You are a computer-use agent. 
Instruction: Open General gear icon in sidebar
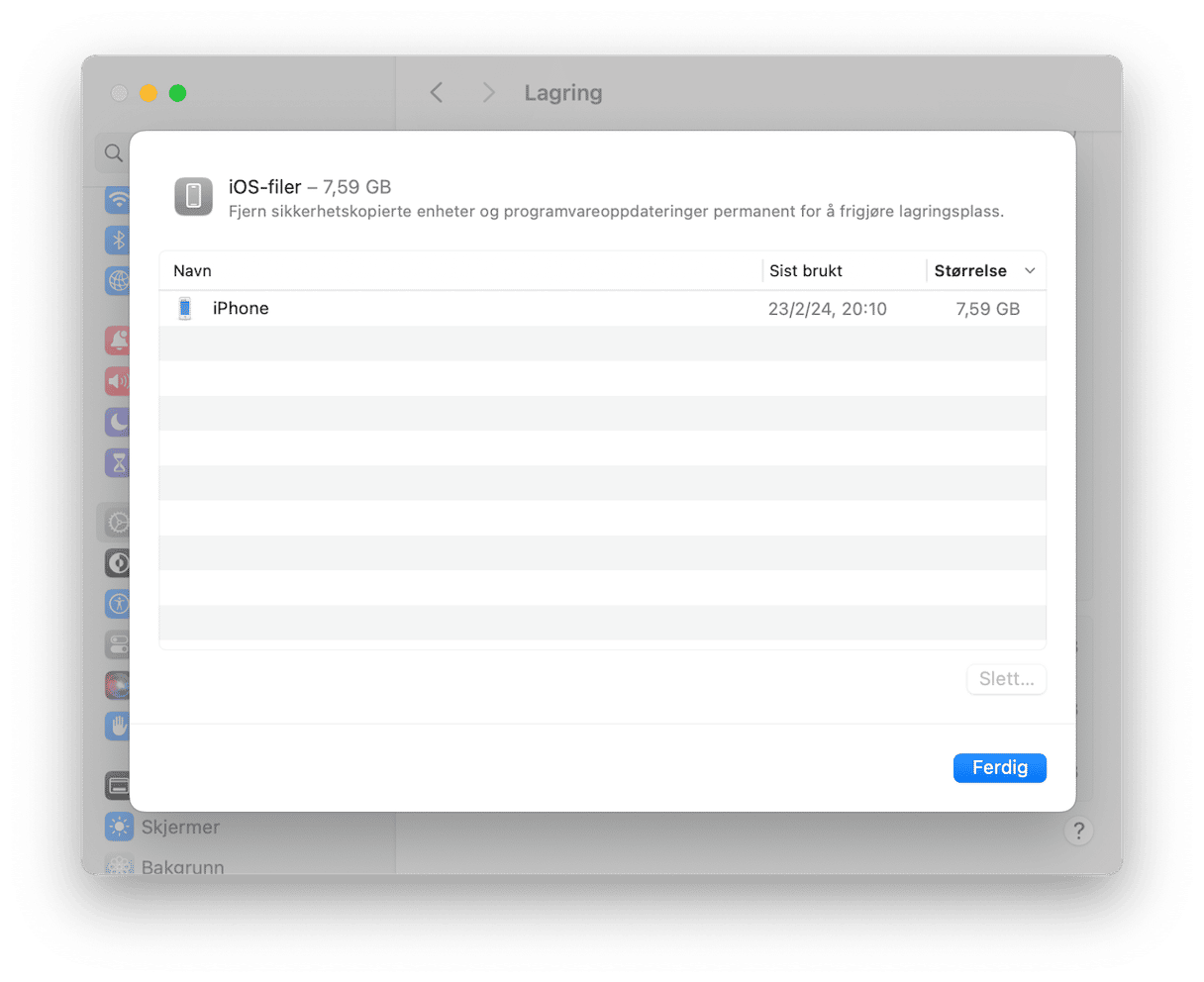pyautogui.click(x=118, y=522)
